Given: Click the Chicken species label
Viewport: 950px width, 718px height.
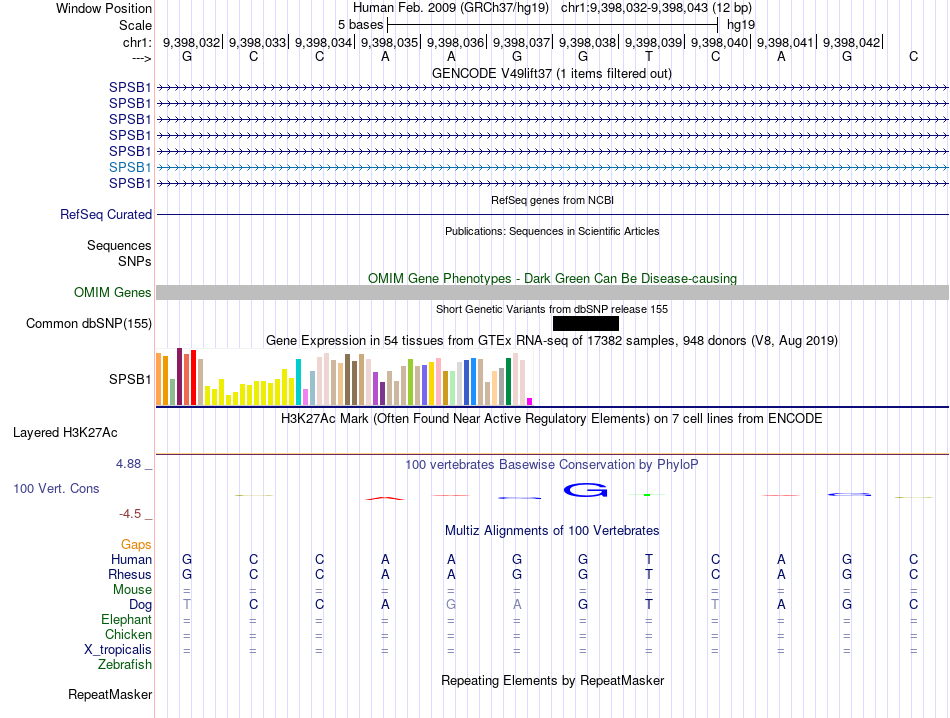Looking at the screenshot, I should click(x=128, y=634).
